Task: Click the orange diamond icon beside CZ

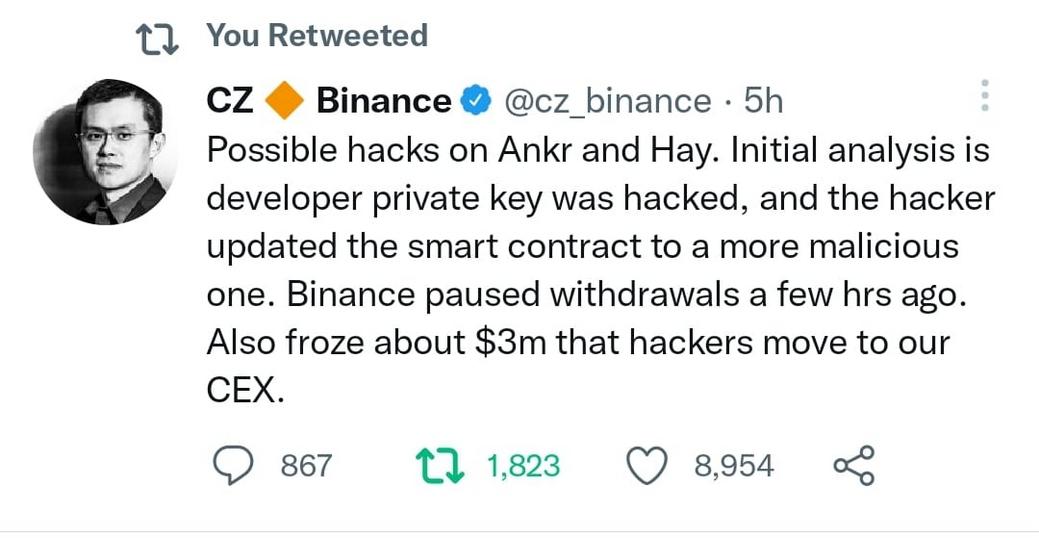Action: pyautogui.click(x=289, y=101)
